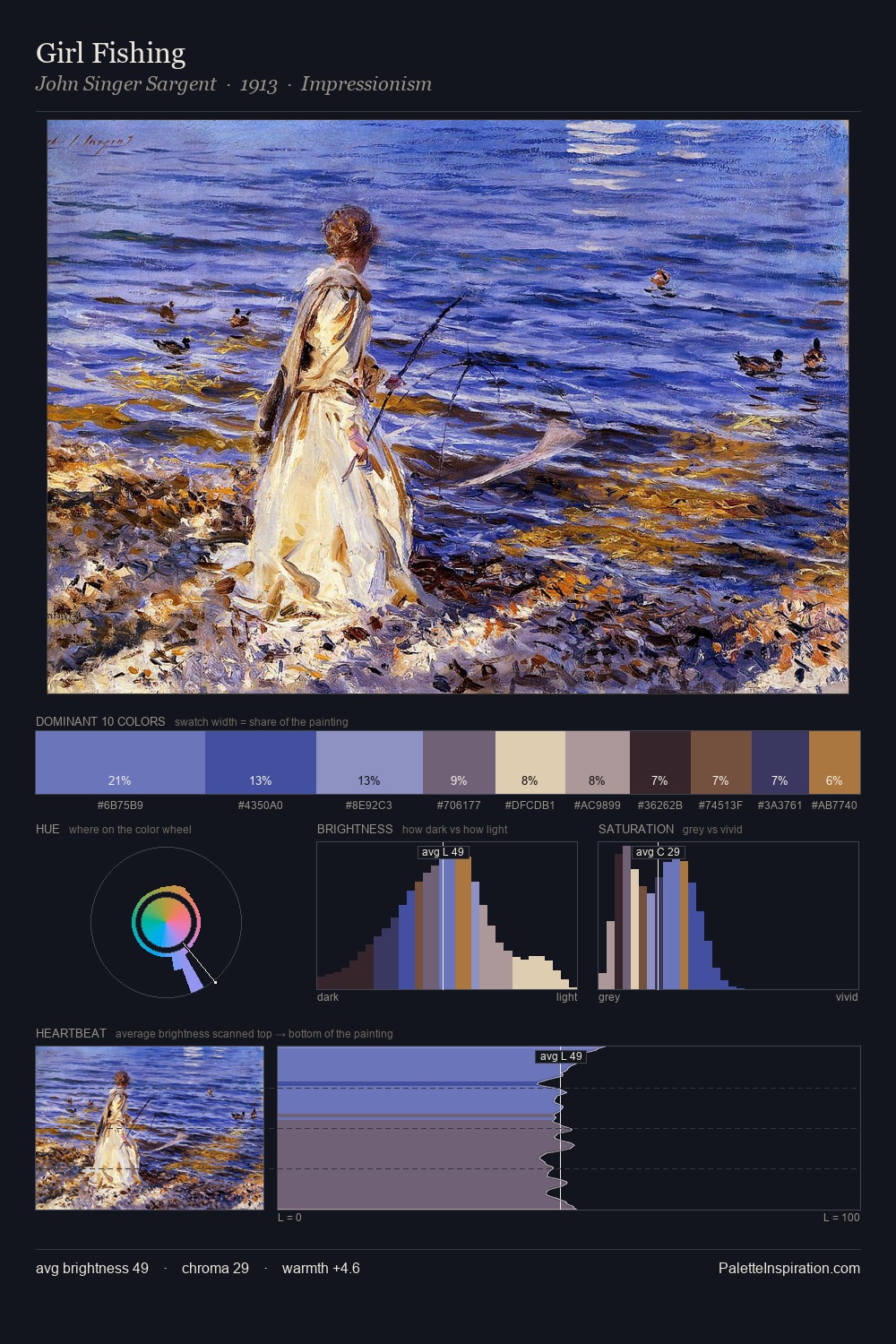The image size is (896, 1344).
Task: Click the '6%' share label
Action: click(x=834, y=780)
